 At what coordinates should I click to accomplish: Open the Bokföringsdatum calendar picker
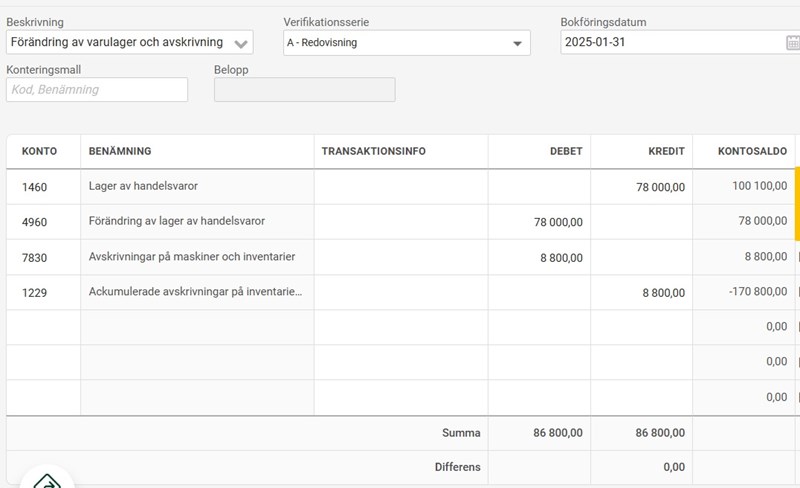[792, 43]
